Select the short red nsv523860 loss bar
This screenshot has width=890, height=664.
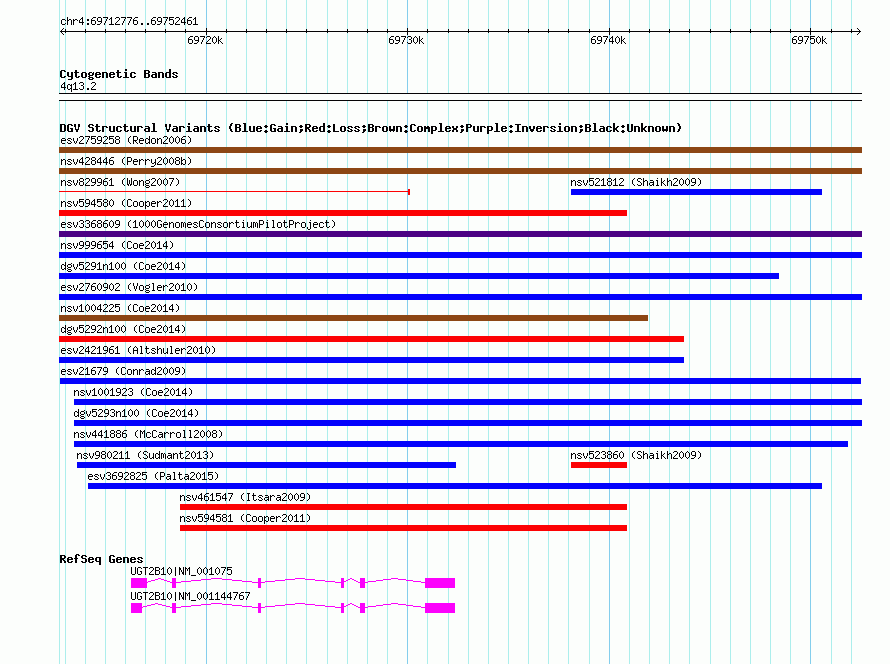[599, 465]
